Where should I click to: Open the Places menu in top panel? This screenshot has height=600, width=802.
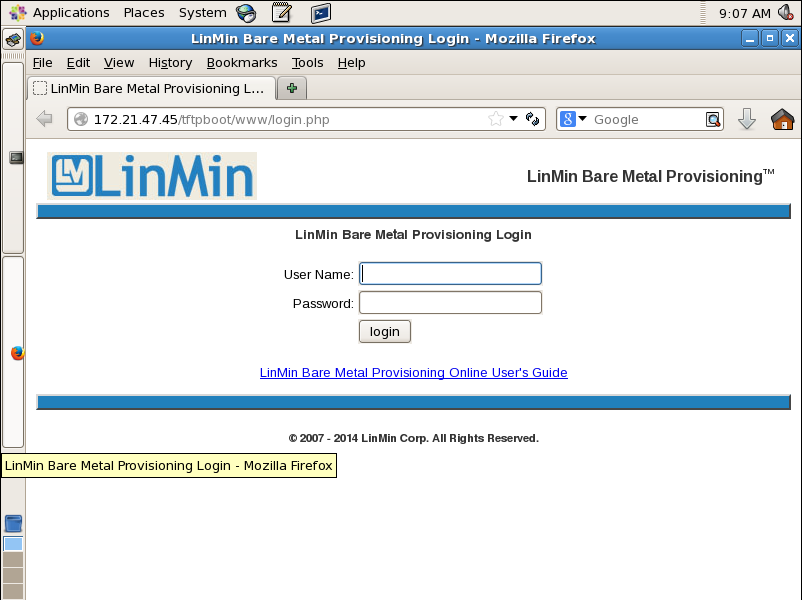point(144,13)
